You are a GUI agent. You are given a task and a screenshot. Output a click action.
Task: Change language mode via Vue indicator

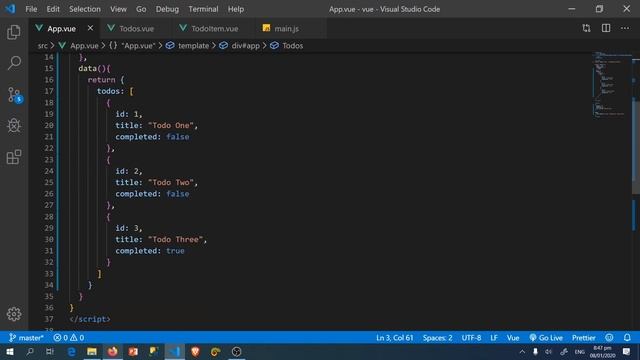pyautogui.click(x=513, y=338)
